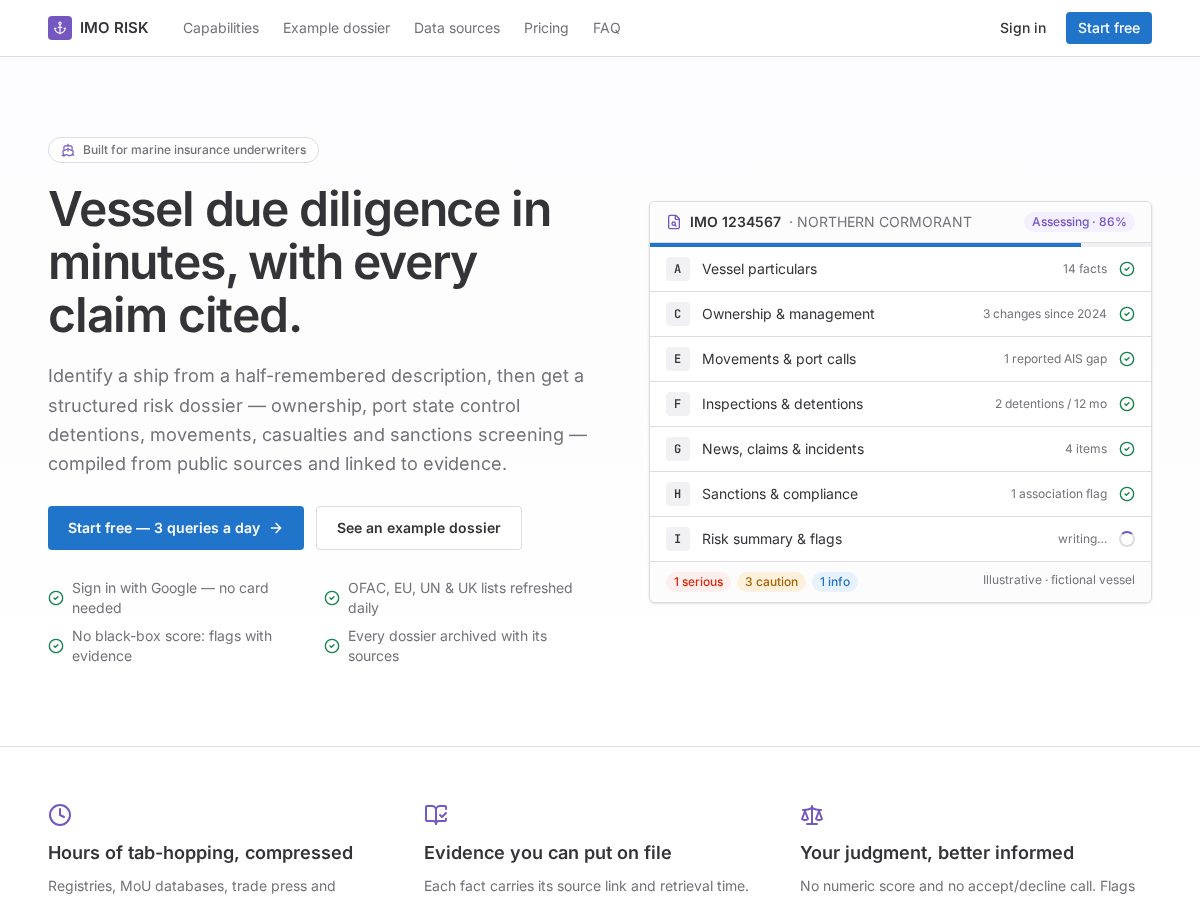Click the loading spinner for Risk summary & flags

(x=1127, y=539)
